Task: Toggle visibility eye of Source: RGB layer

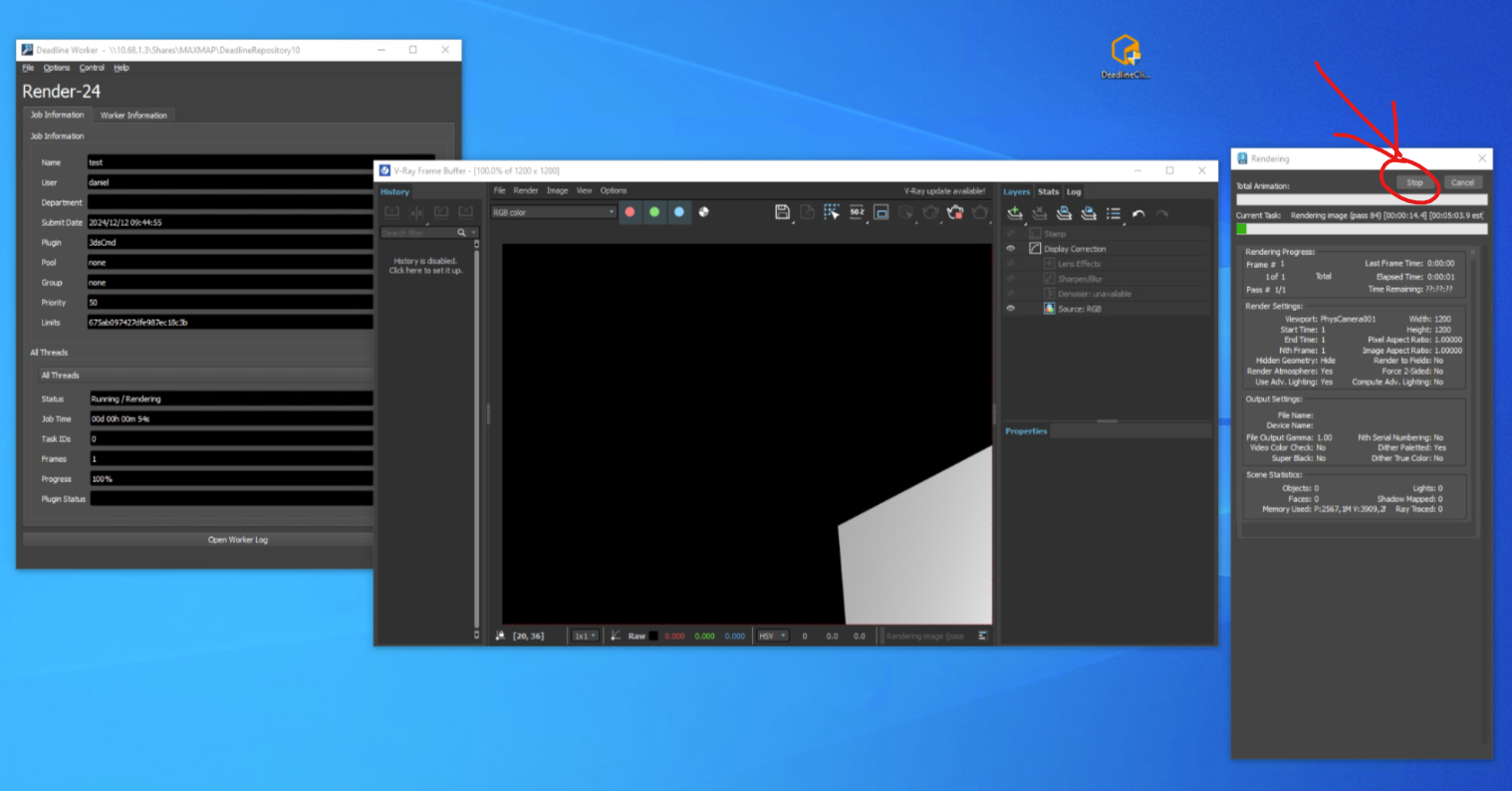Action: click(1011, 309)
